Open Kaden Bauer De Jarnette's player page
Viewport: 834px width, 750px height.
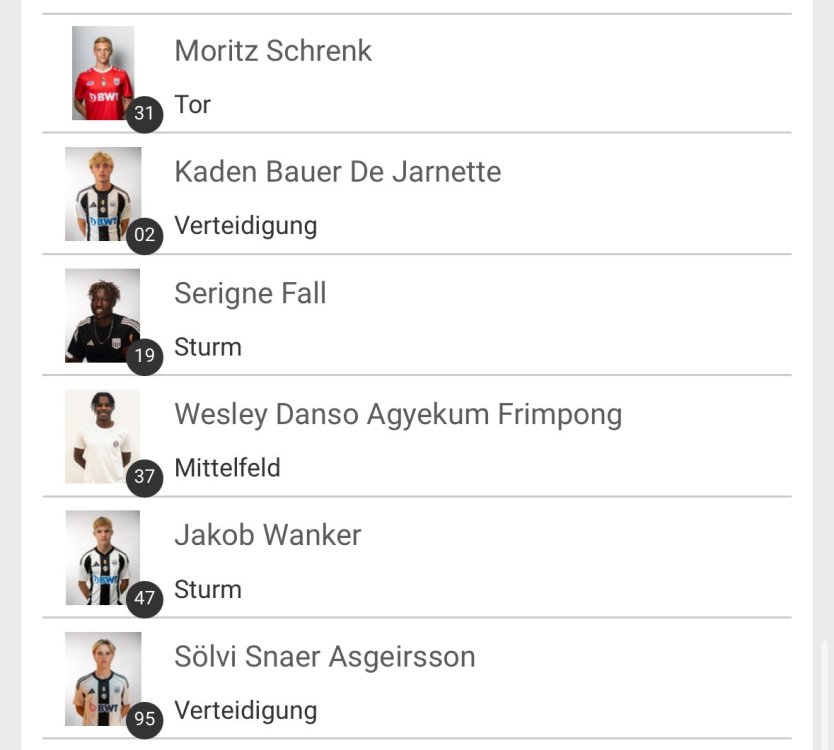337,172
